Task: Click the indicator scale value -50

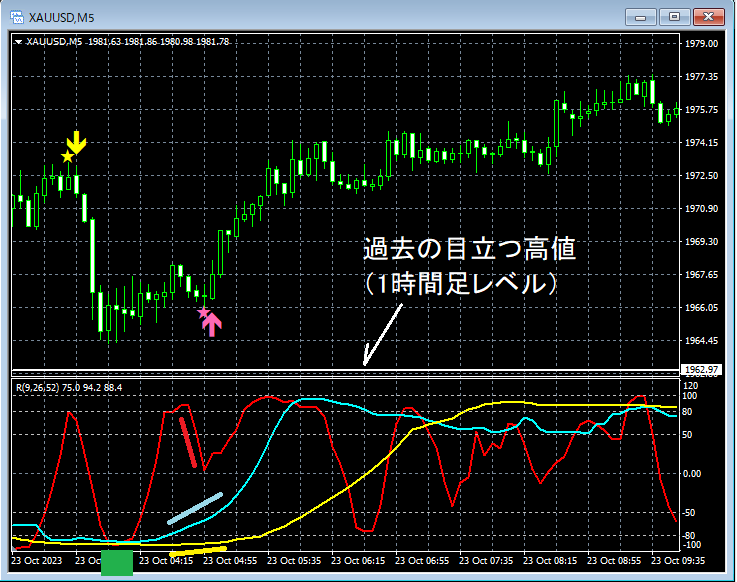Action: pos(689,512)
